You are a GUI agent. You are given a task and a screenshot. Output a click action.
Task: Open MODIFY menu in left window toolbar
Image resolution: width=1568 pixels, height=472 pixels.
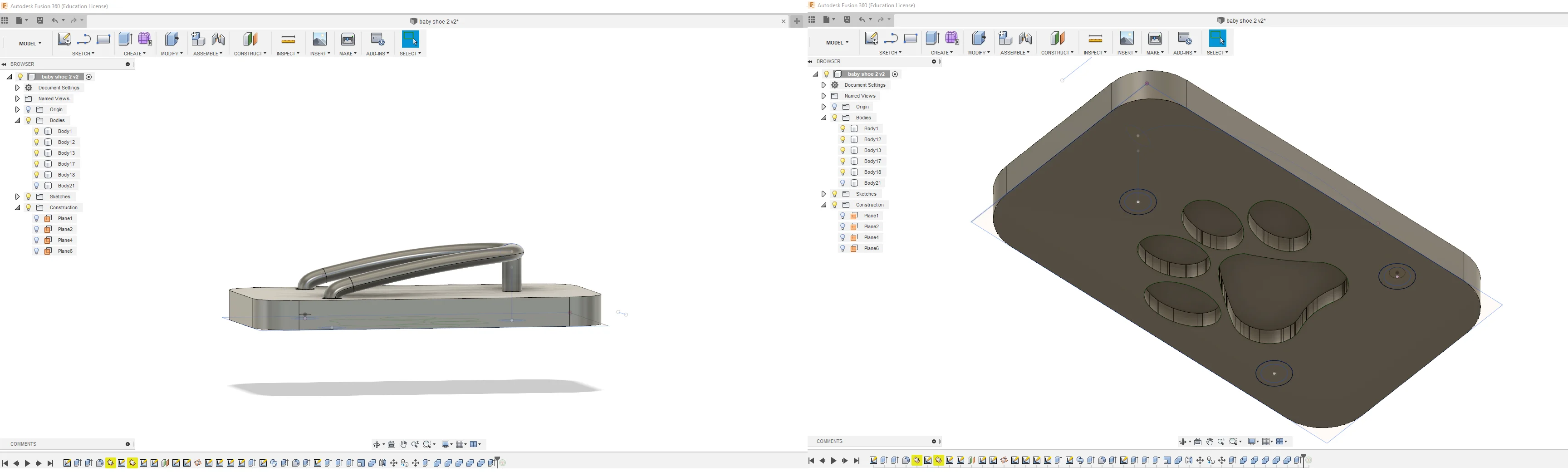click(x=171, y=54)
